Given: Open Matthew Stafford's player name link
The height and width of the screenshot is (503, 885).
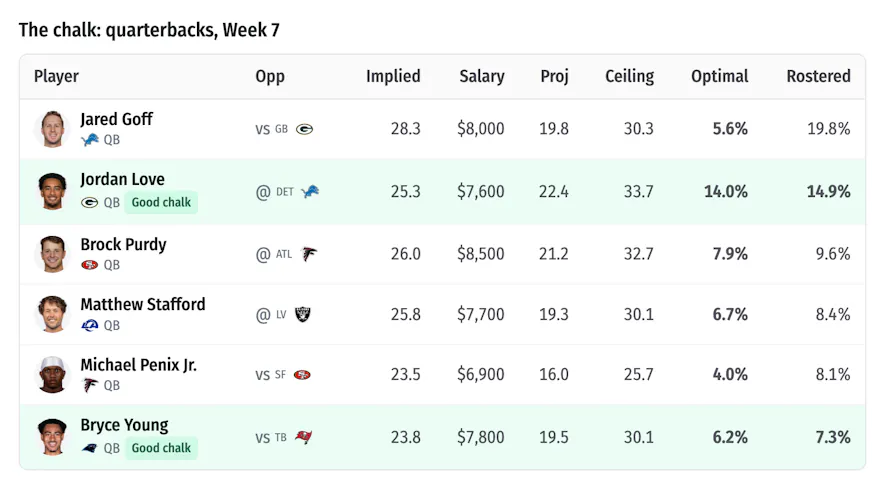Looking at the screenshot, I should click(x=143, y=304).
